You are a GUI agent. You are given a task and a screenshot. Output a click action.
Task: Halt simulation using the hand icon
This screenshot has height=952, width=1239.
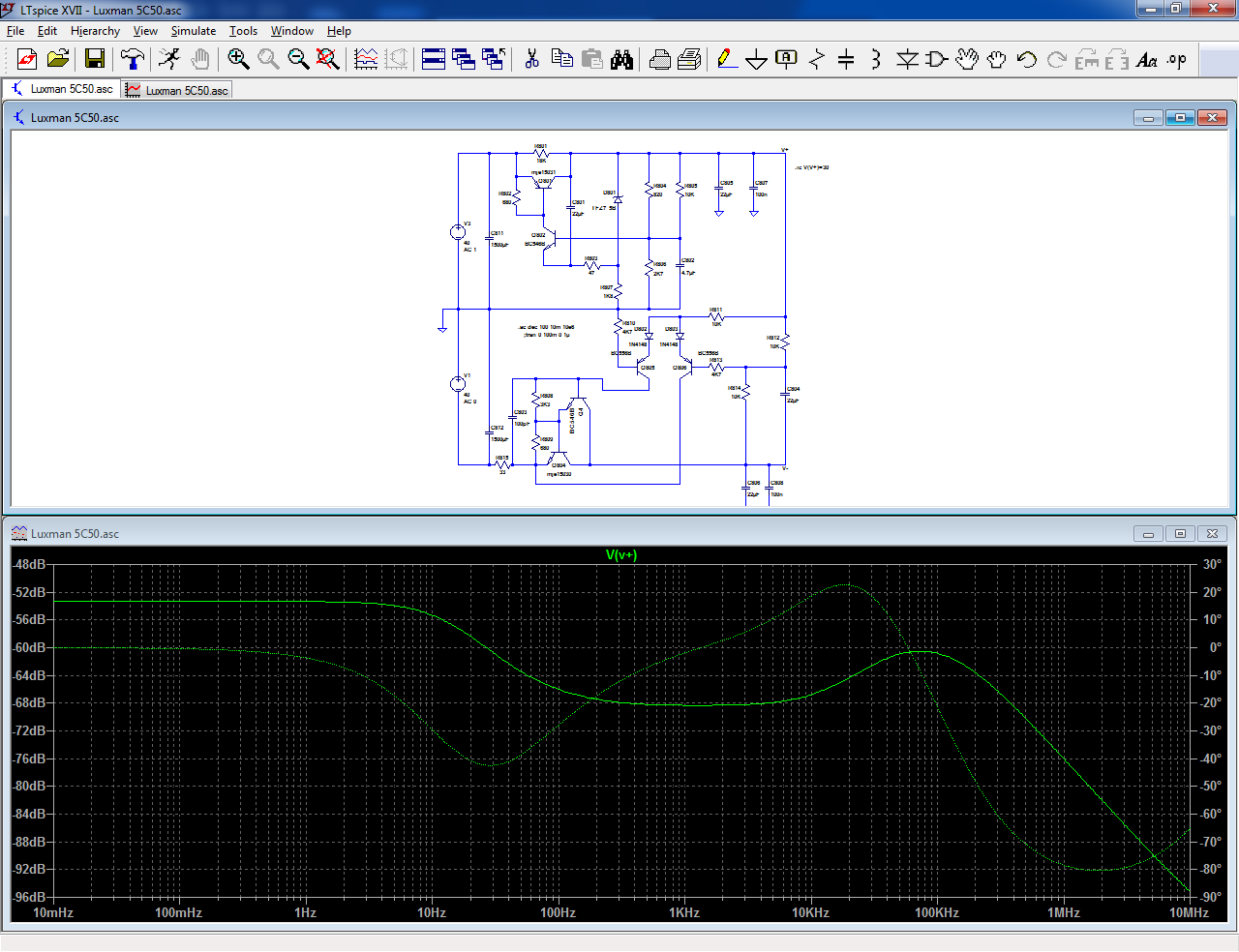pyautogui.click(x=200, y=59)
